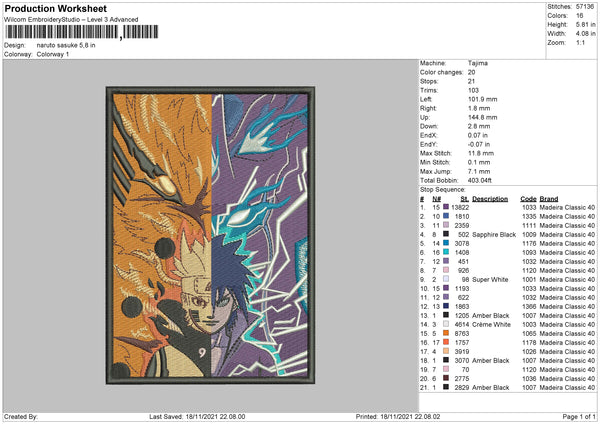600x424 pixels.
Task: Click the Right value 1.8 mm
Action: coord(479,108)
